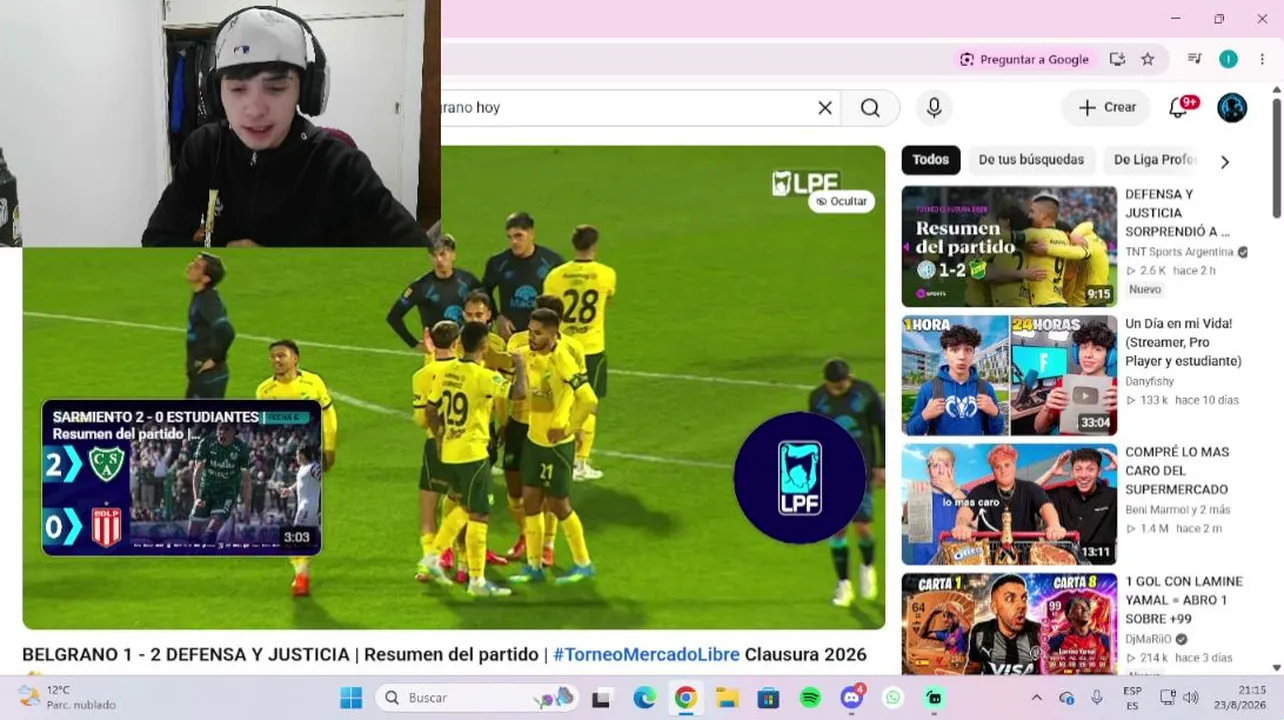Open Discord from the taskbar

tap(852, 698)
